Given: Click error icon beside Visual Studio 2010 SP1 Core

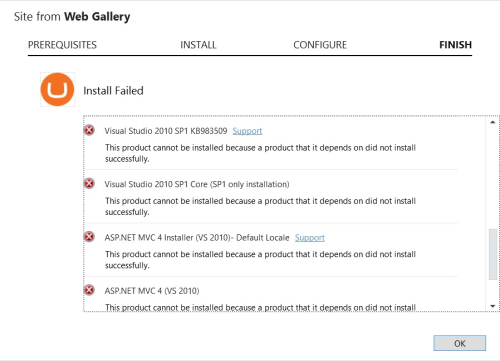Looking at the screenshot, I should 89,183.
